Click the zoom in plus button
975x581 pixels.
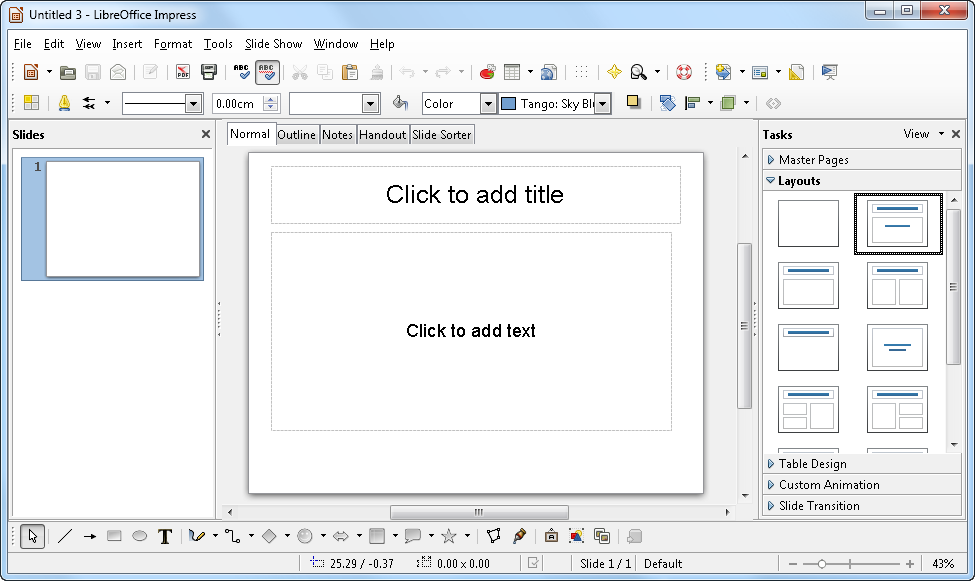coord(910,564)
